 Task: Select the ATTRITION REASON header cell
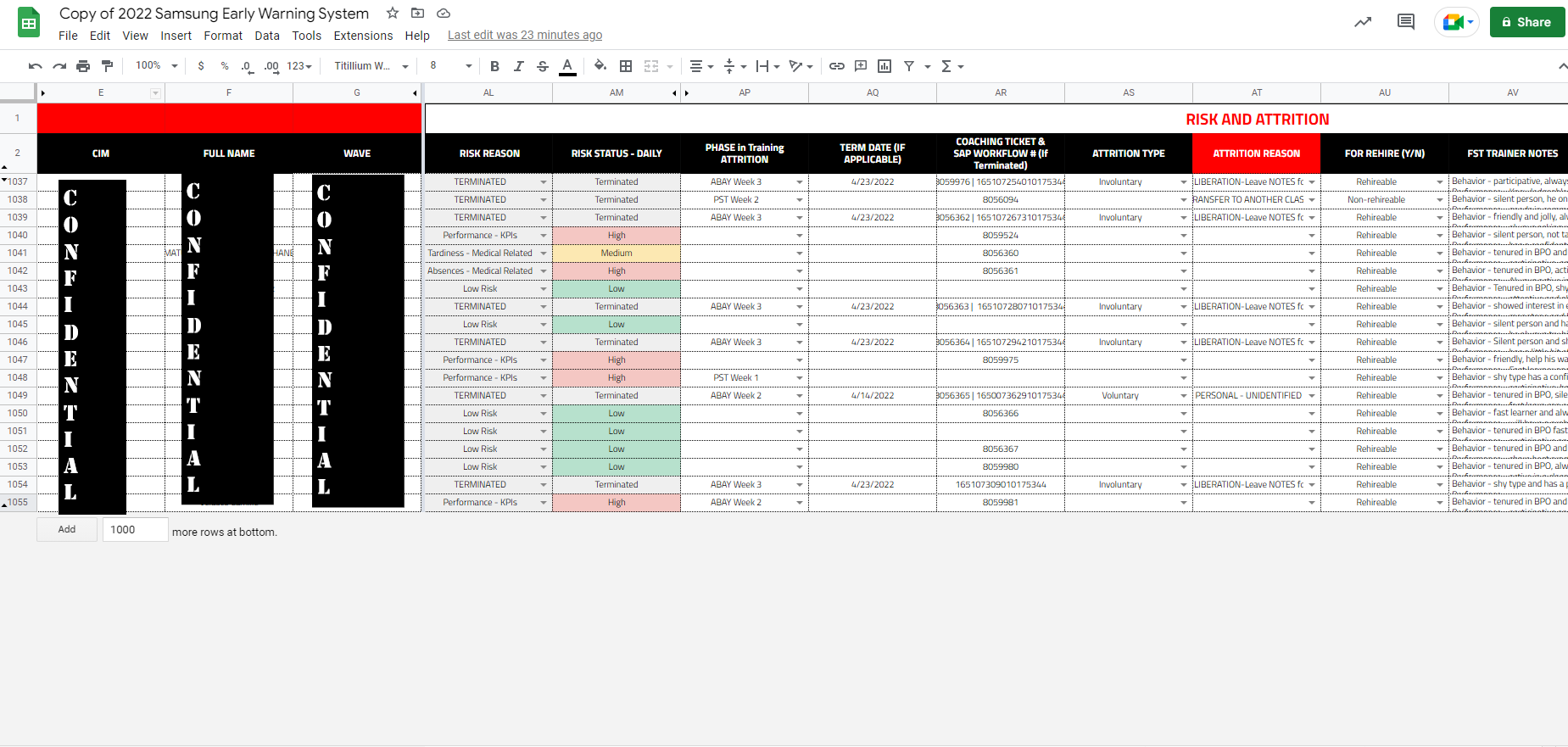pos(1256,153)
